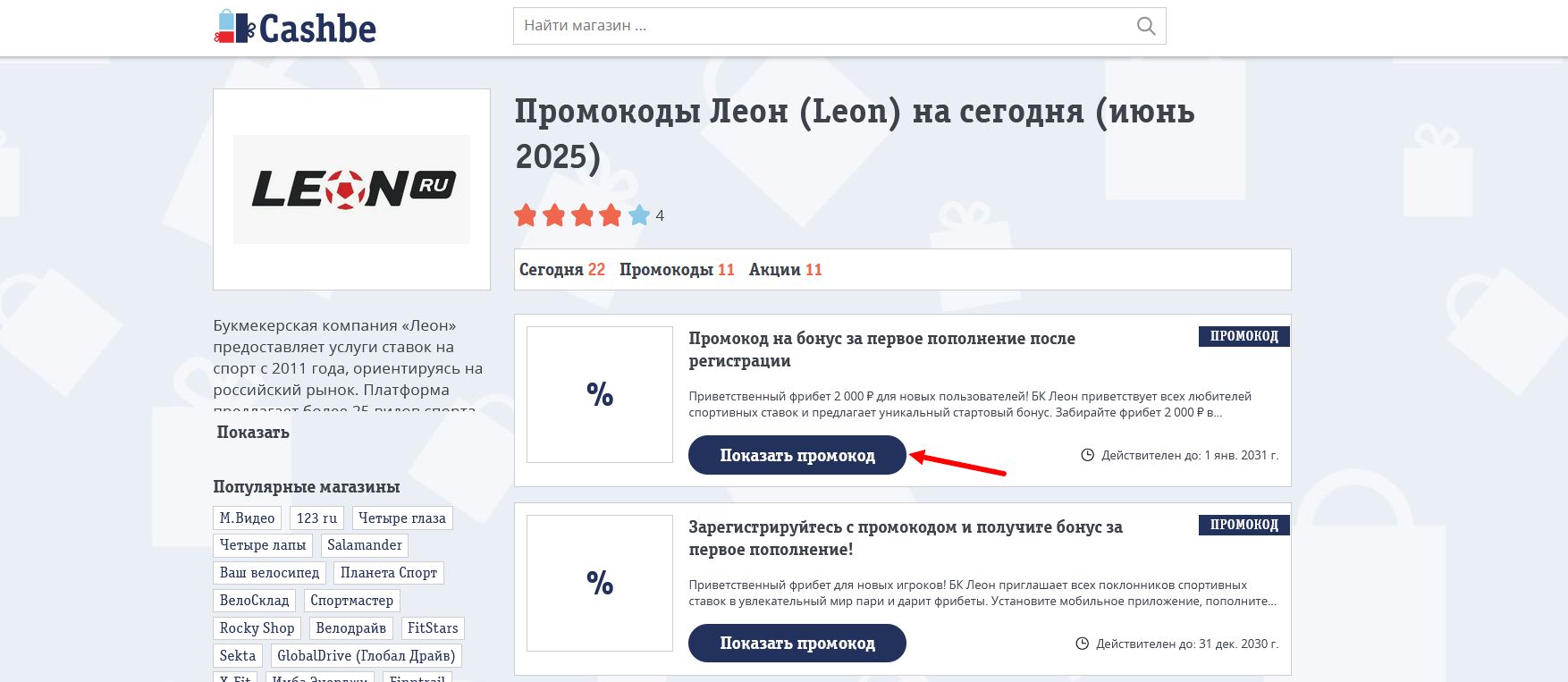Open 'Четыре лапы' store tag
This screenshot has height=682, width=1568.
tap(263, 545)
